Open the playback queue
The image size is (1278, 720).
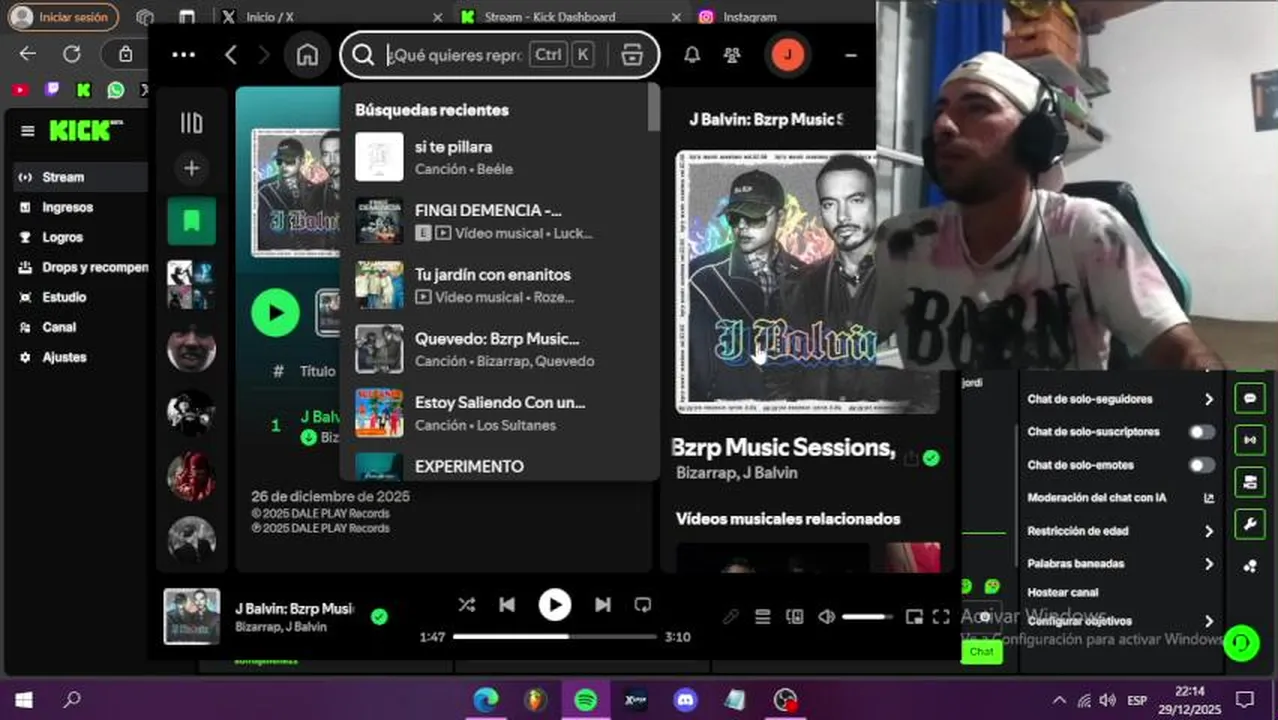click(762, 617)
